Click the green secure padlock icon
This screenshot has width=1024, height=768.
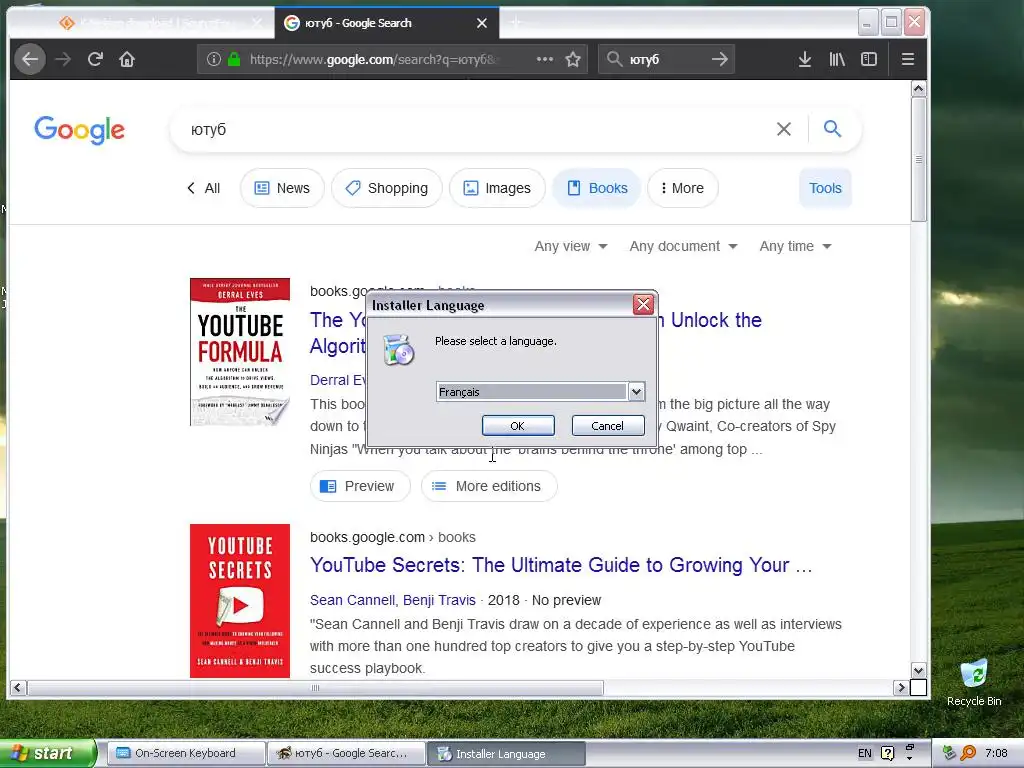(234, 59)
